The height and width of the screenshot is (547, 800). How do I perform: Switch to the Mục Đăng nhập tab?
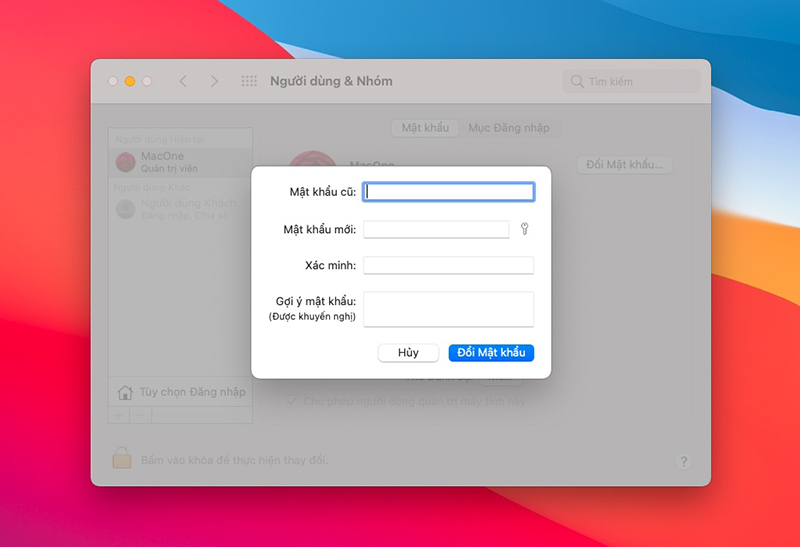(509, 128)
